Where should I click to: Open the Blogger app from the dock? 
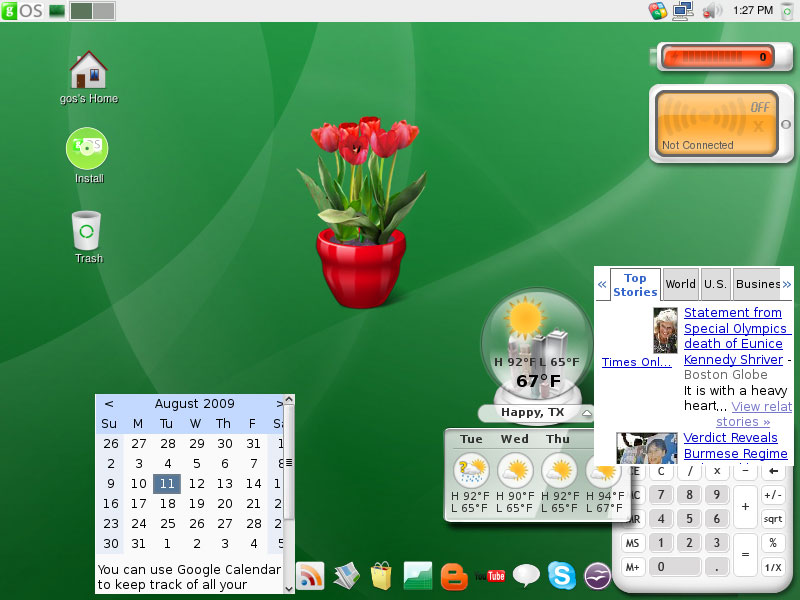point(452,575)
